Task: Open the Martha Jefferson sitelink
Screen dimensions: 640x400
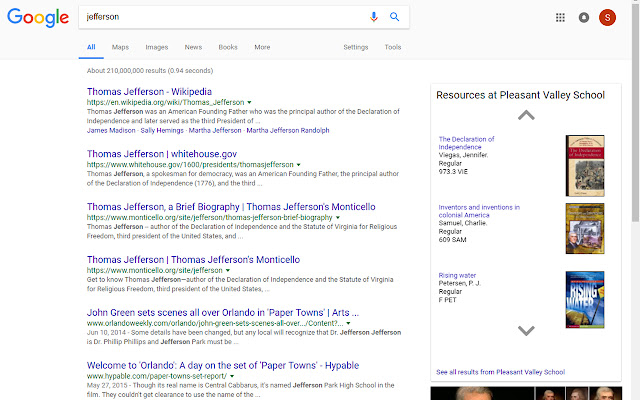Action: coord(215,130)
